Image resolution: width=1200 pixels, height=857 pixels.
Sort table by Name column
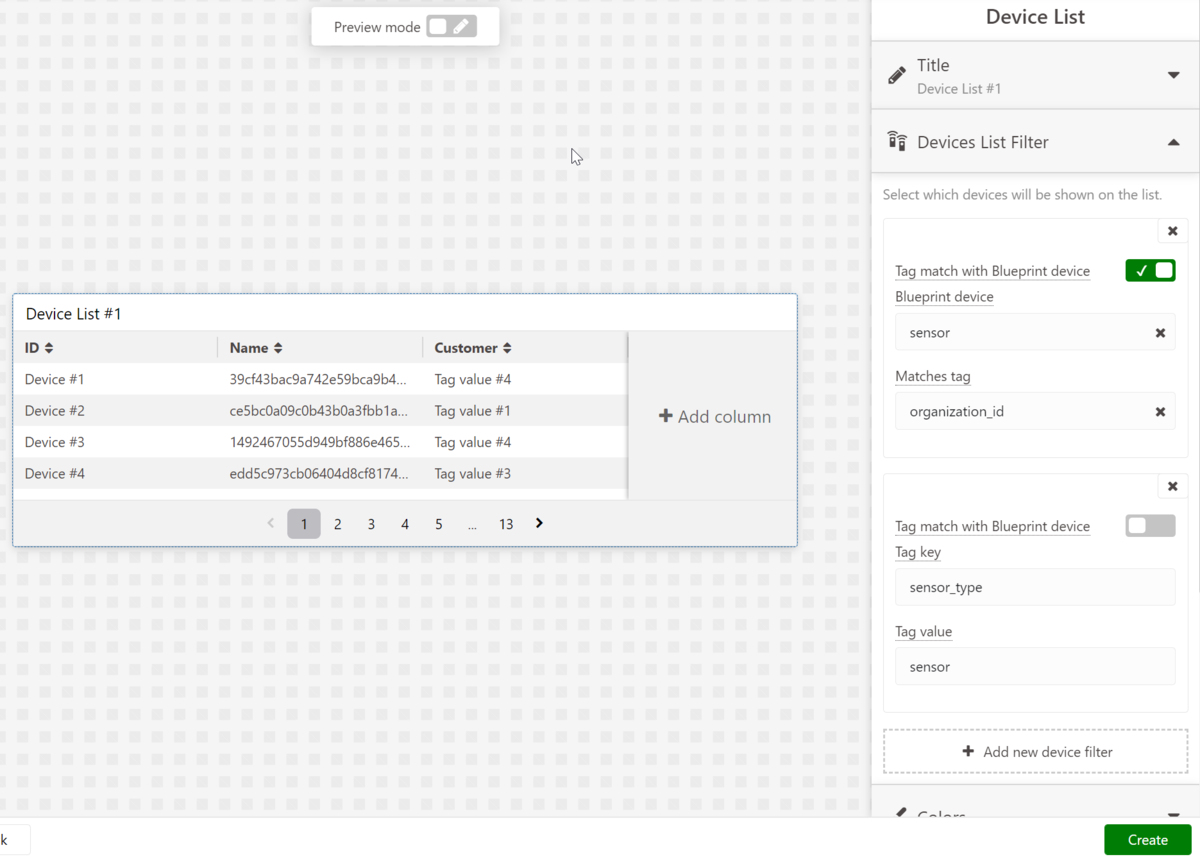(x=278, y=348)
